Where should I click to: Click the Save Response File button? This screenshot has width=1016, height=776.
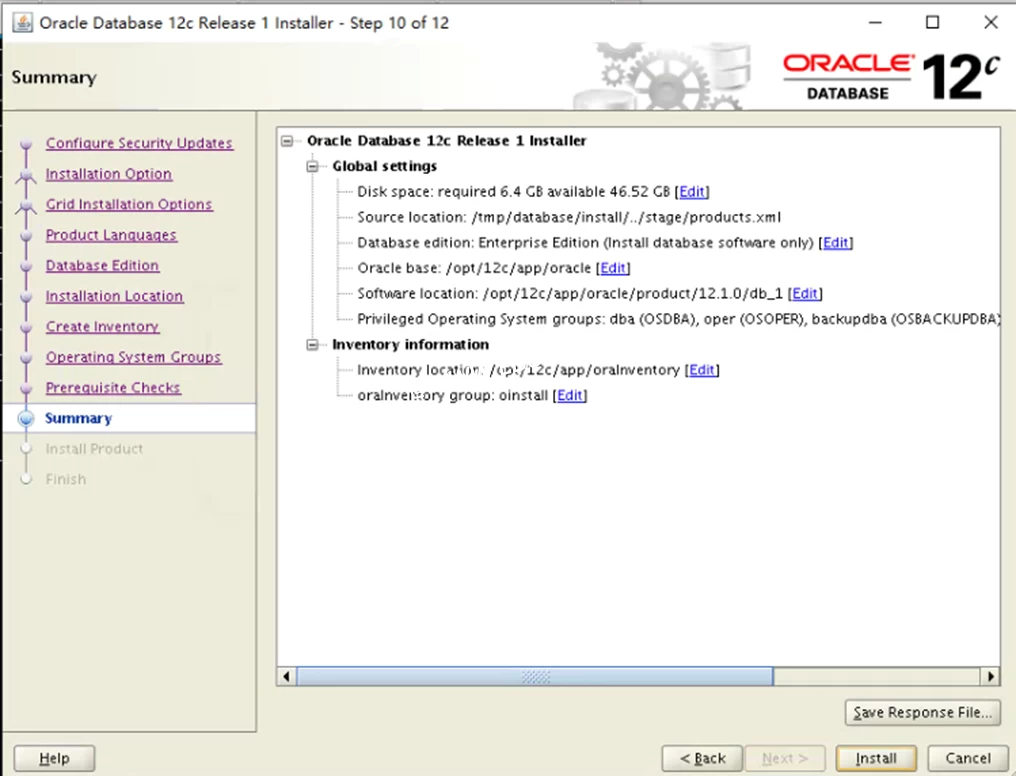[x=922, y=713]
